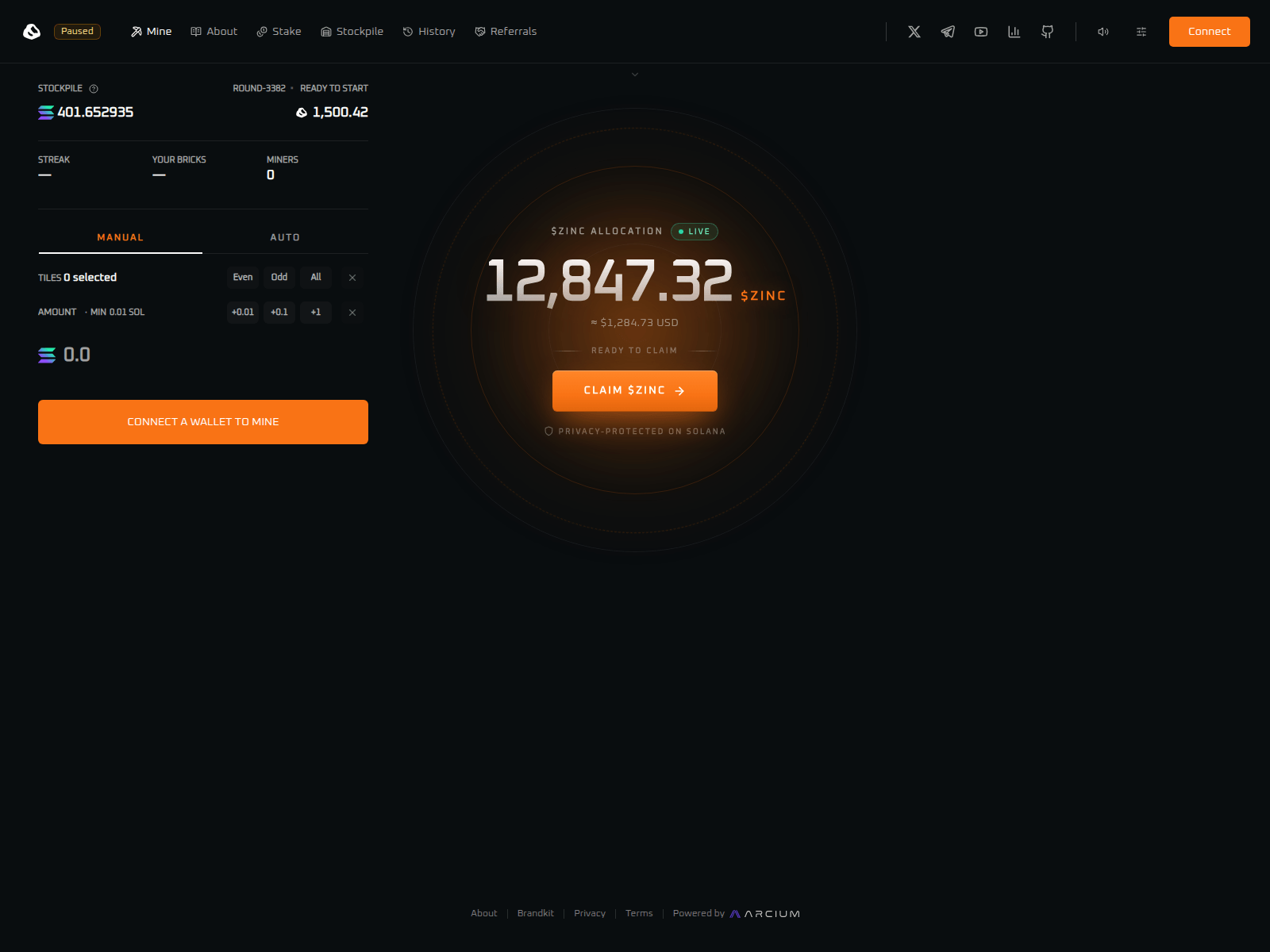Open the YouTube link icon

click(981, 32)
